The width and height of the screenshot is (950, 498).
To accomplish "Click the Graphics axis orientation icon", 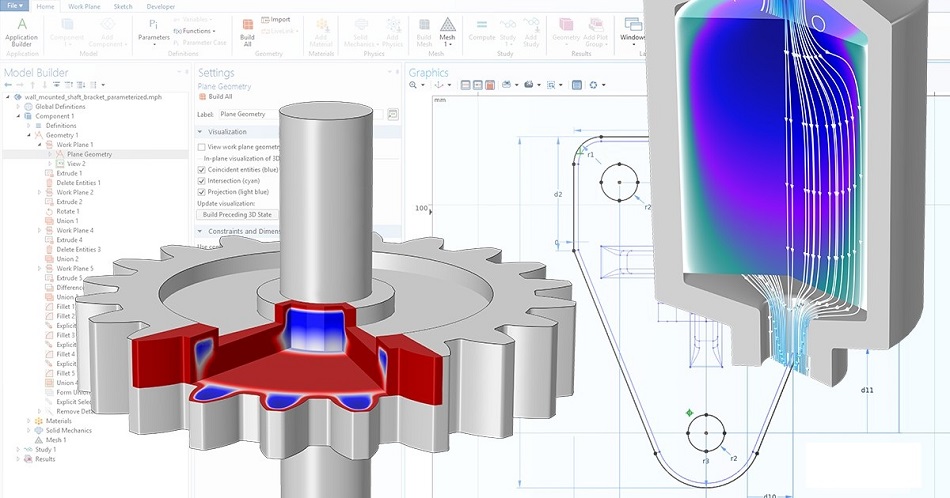I will click(439, 85).
